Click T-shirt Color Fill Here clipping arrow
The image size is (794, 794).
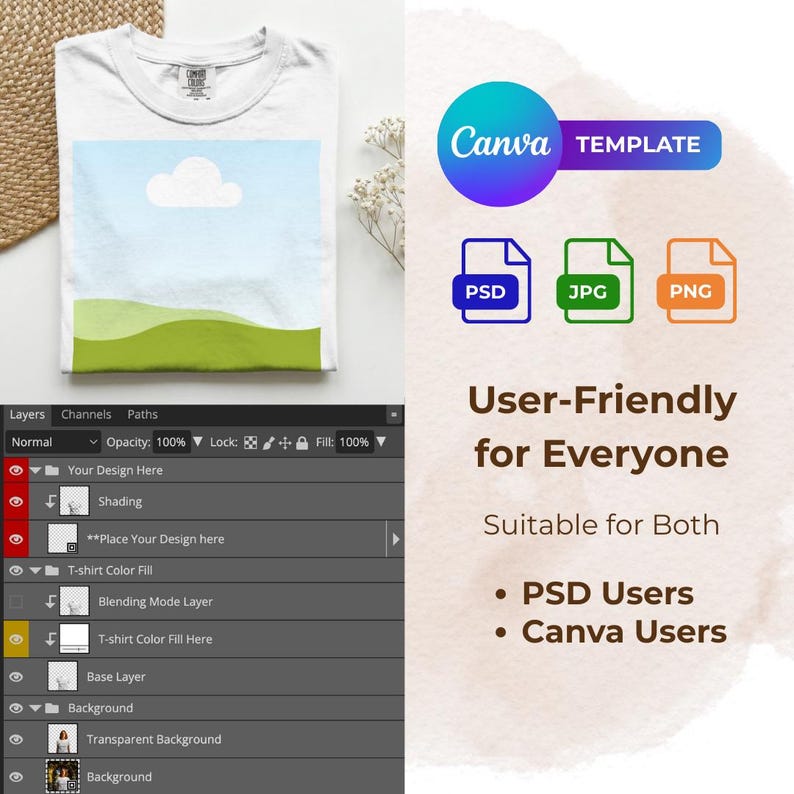tap(51, 639)
